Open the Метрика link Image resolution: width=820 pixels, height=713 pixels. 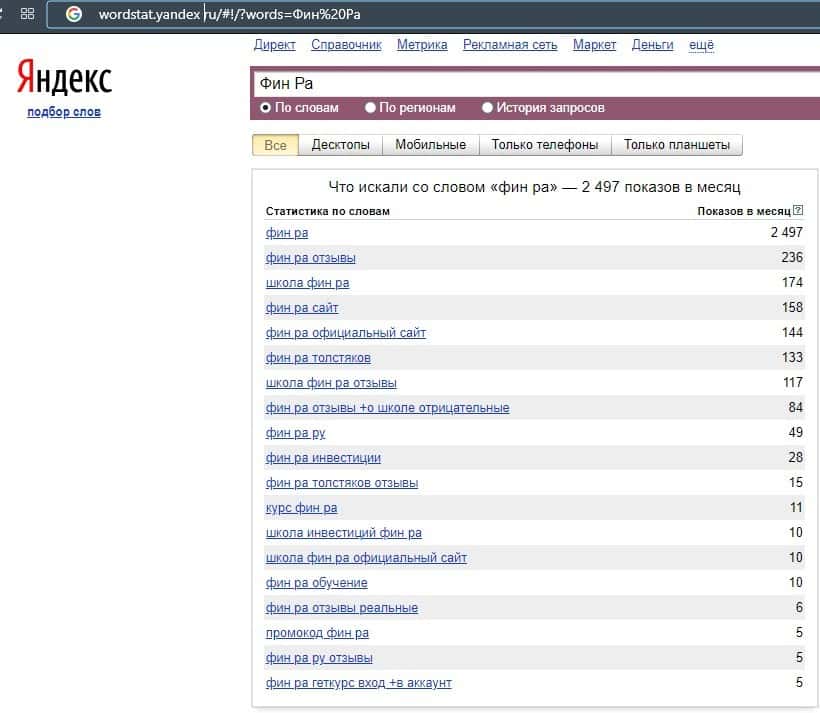422,45
